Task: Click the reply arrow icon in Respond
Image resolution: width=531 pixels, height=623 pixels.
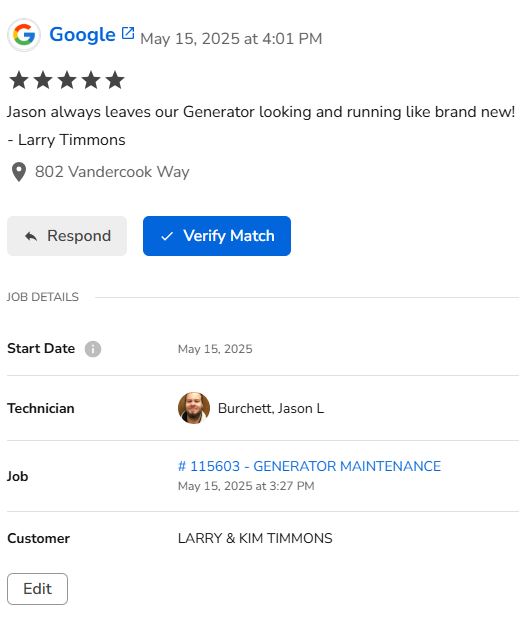Action: point(31,237)
